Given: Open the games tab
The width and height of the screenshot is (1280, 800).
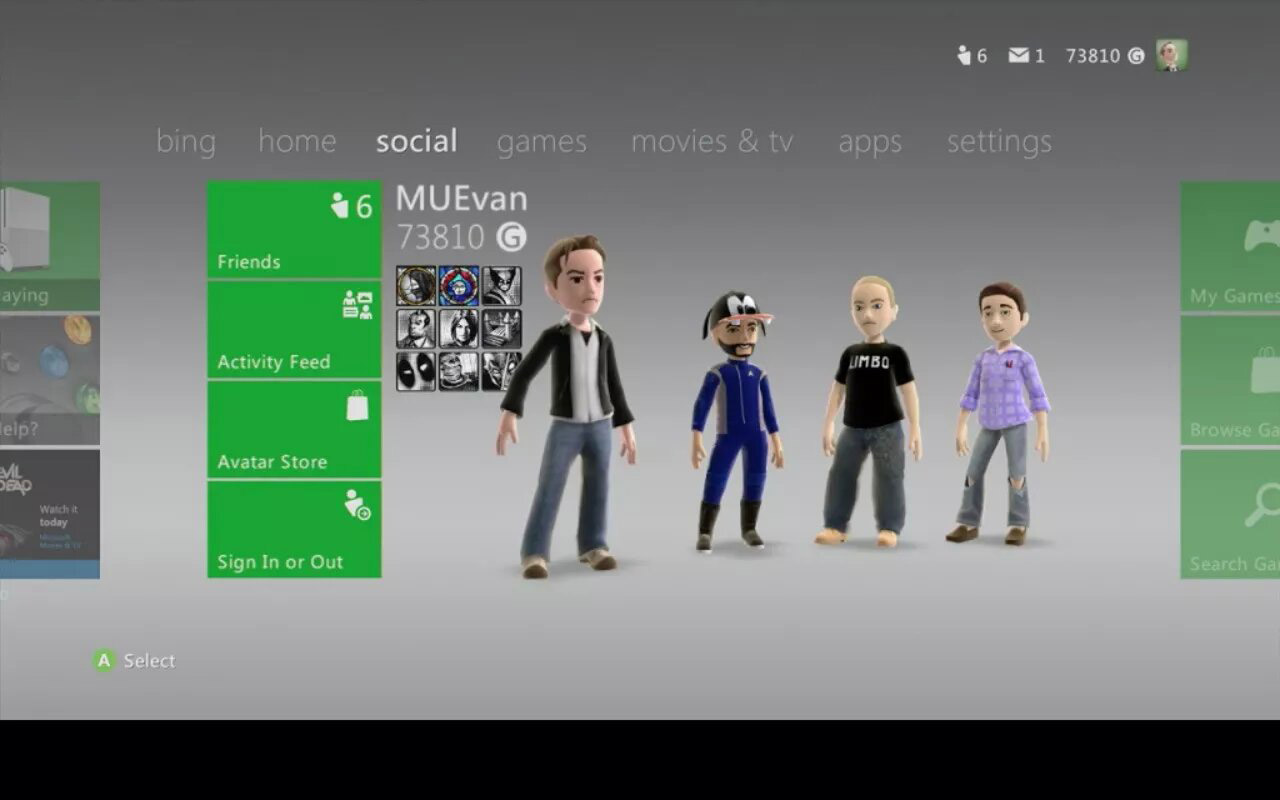Looking at the screenshot, I should [542, 142].
